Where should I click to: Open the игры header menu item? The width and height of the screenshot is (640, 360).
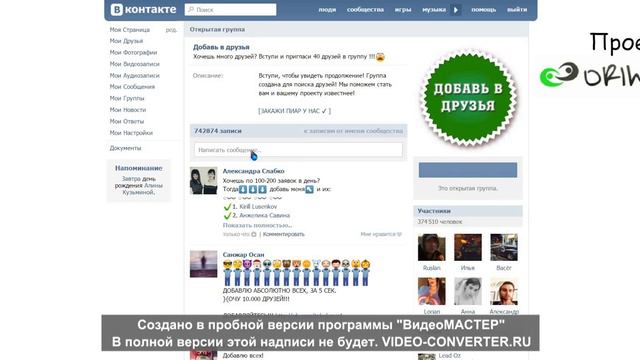coord(403,9)
